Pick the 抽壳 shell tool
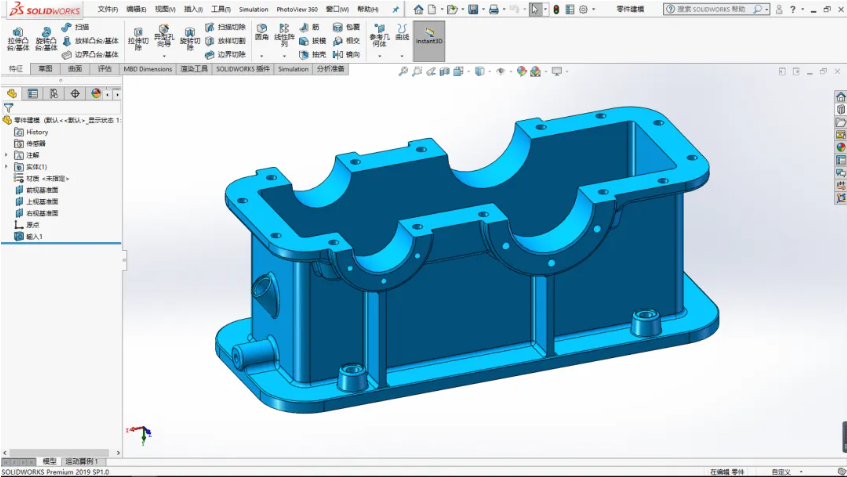Viewport: 847px width, 477px height. [x=313, y=55]
